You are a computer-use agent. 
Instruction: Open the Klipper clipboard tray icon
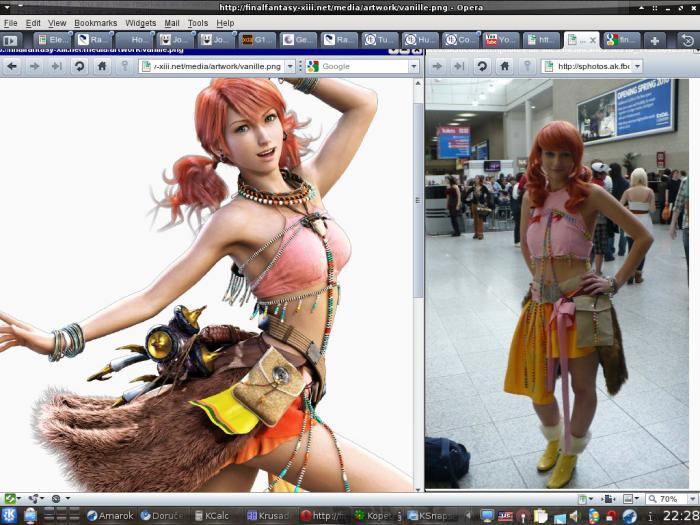click(541, 516)
